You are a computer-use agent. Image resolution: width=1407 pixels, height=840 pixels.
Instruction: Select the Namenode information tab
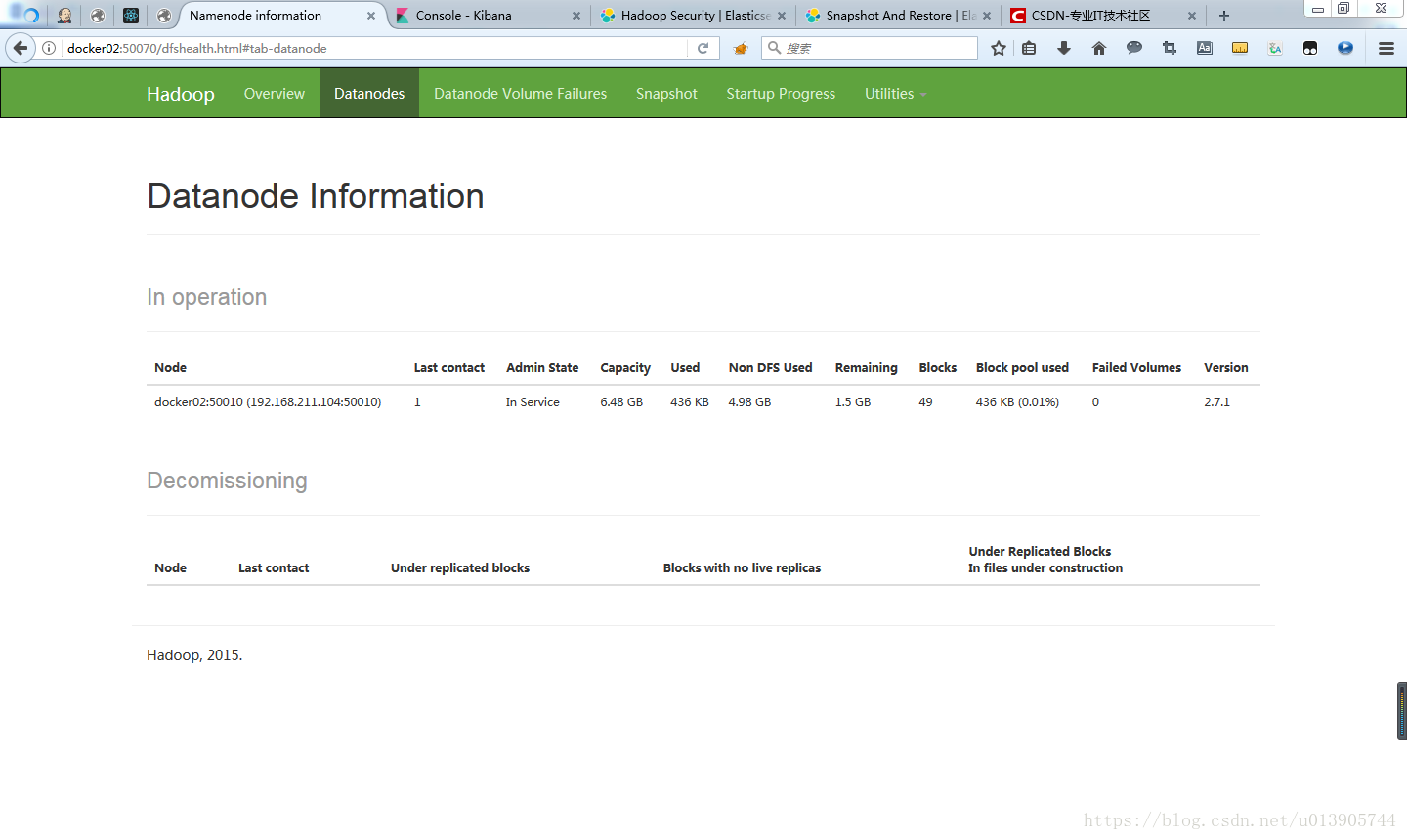[x=282, y=16]
